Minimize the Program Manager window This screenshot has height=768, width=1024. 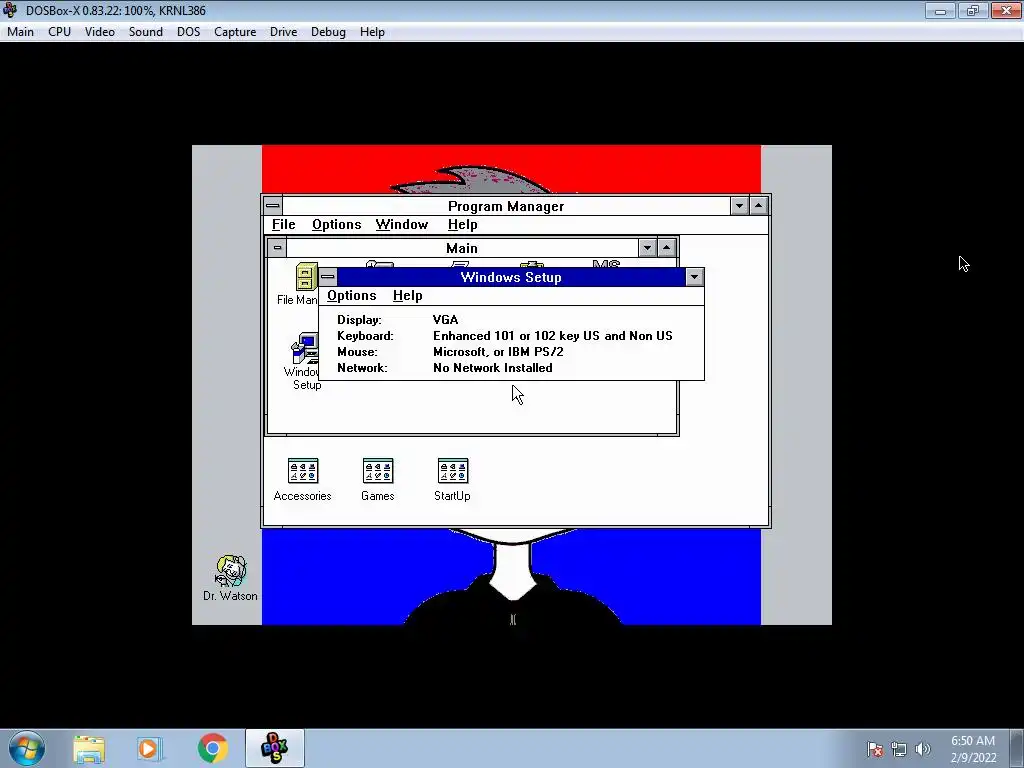pos(739,206)
